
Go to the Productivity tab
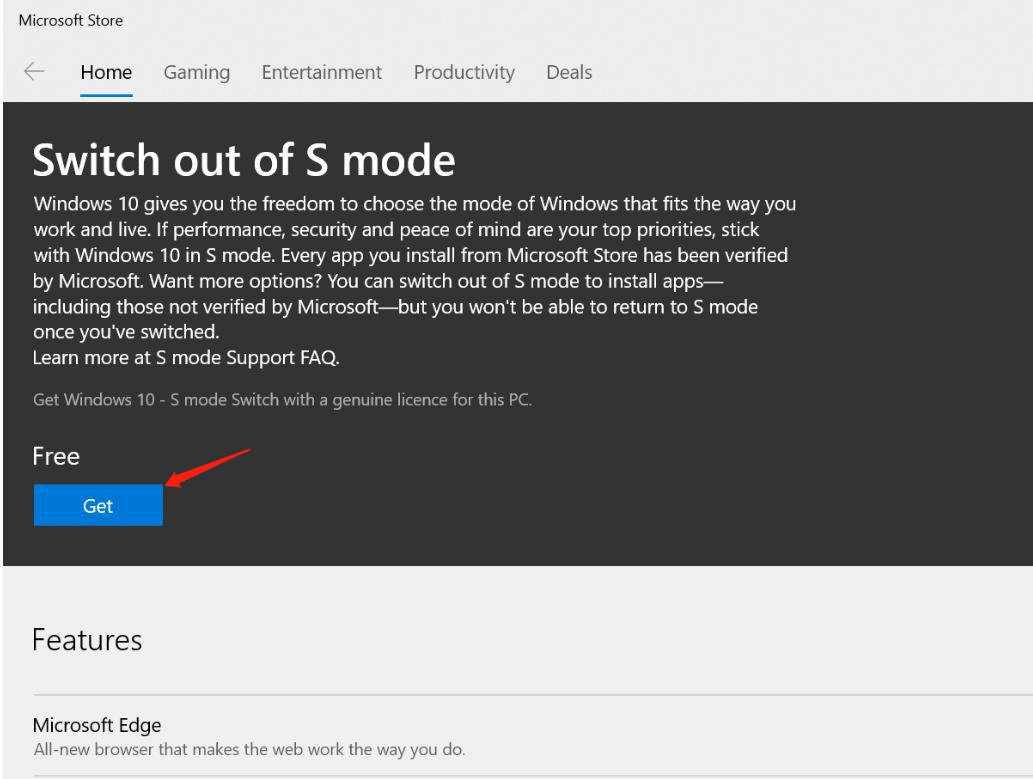point(464,72)
